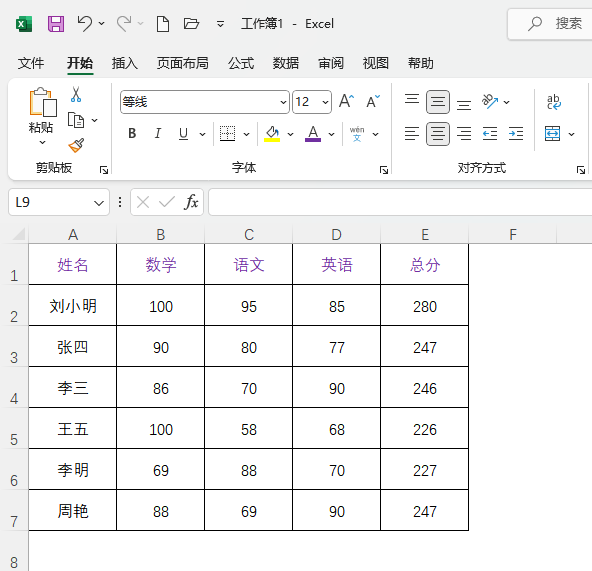Screen dimensions: 592x571
Task: Select the Format Painter brush icon
Action: click(x=76, y=145)
